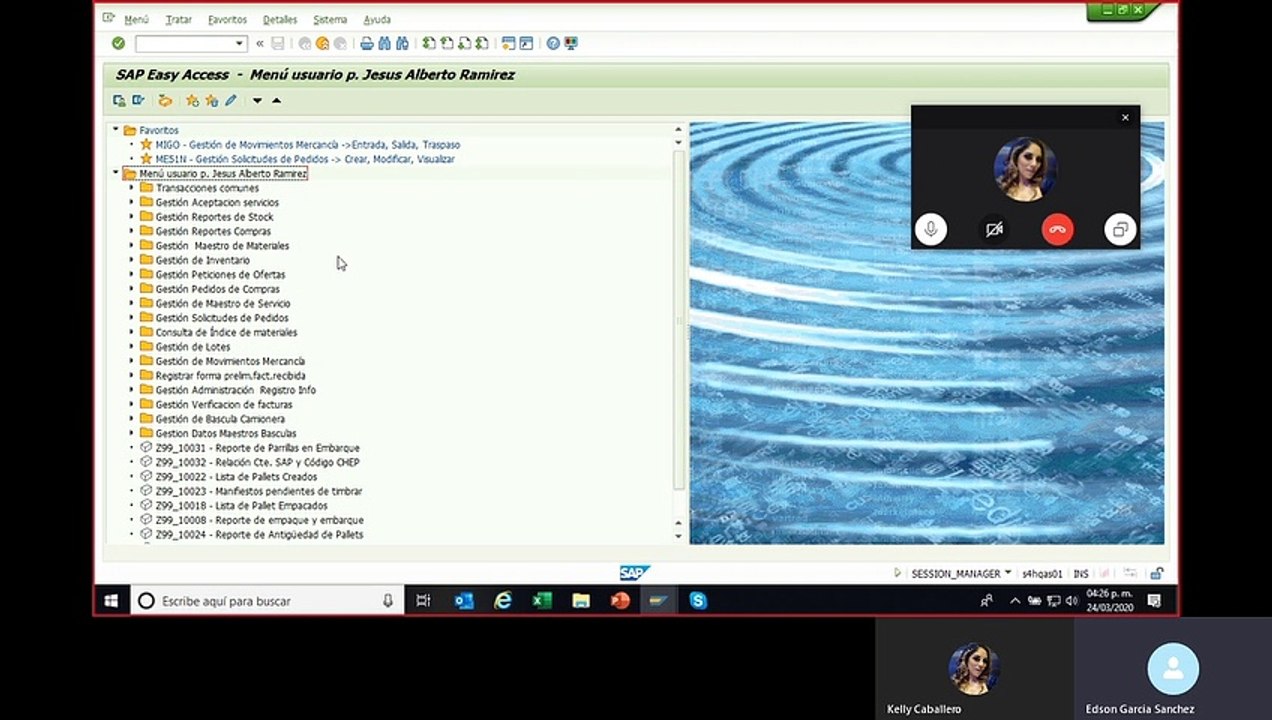Click the Delete Favorites star icon

211,100
